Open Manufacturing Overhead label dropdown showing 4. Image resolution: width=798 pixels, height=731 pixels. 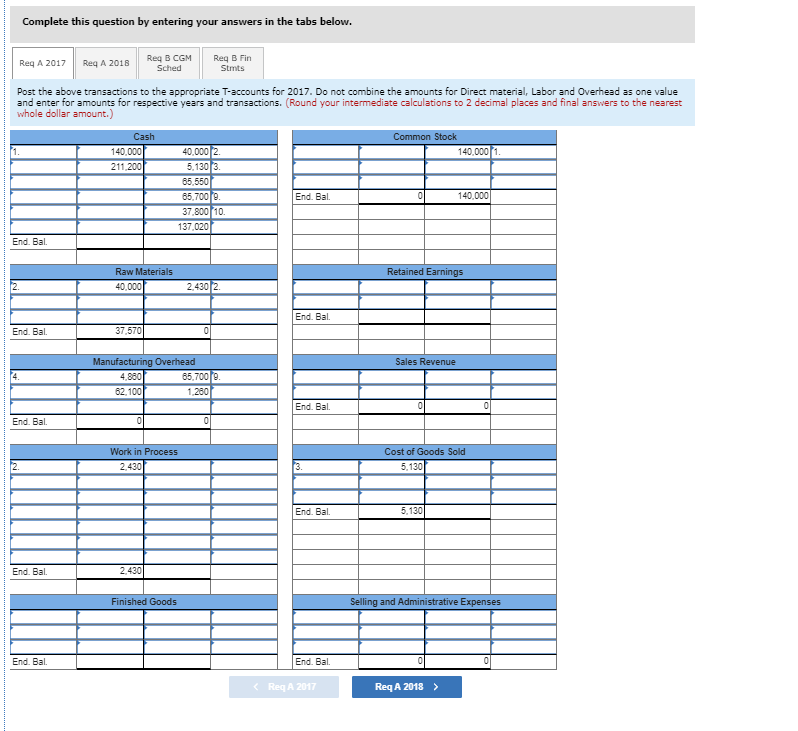[x=44, y=377]
